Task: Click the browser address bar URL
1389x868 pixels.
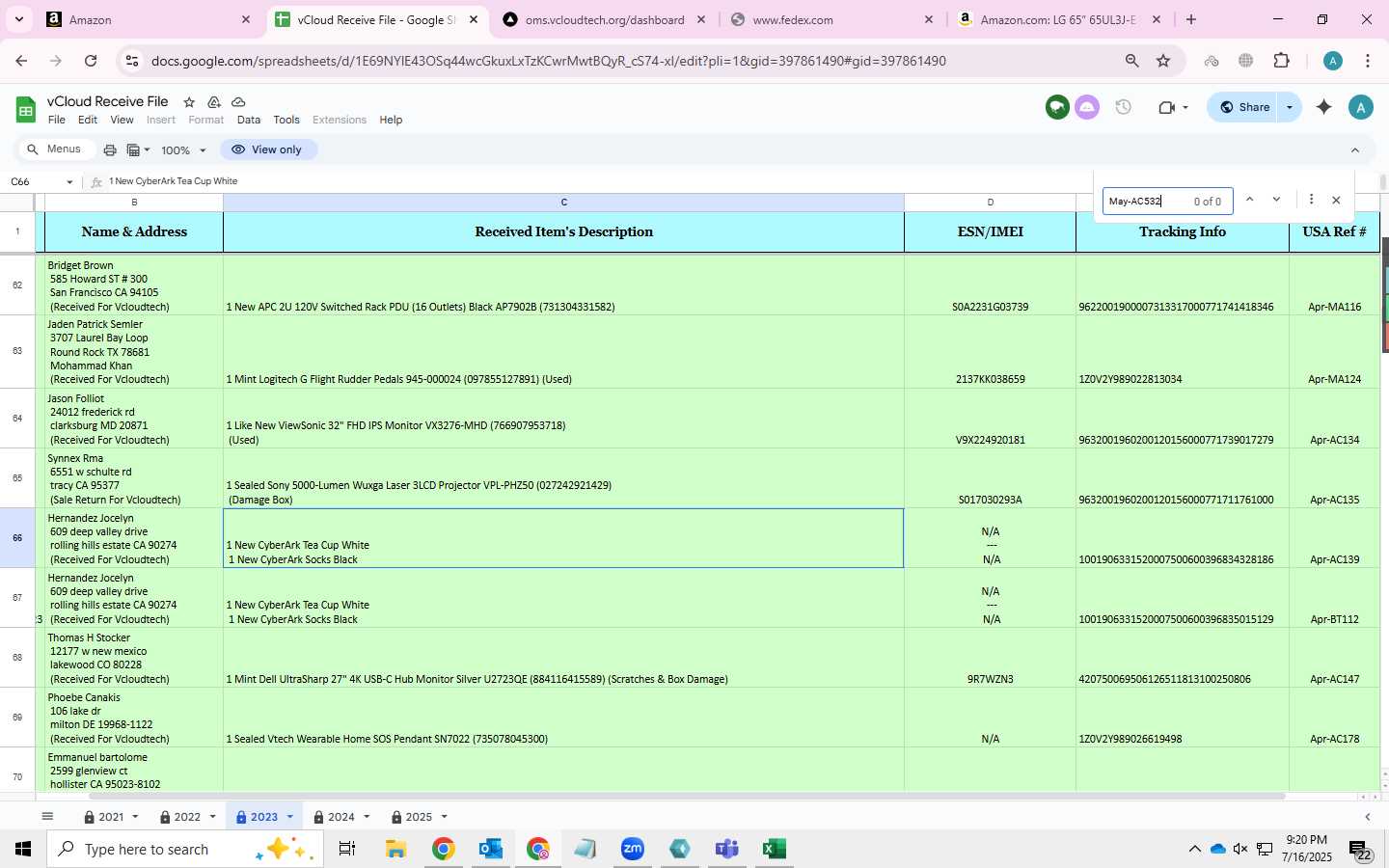Action: [548, 61]
